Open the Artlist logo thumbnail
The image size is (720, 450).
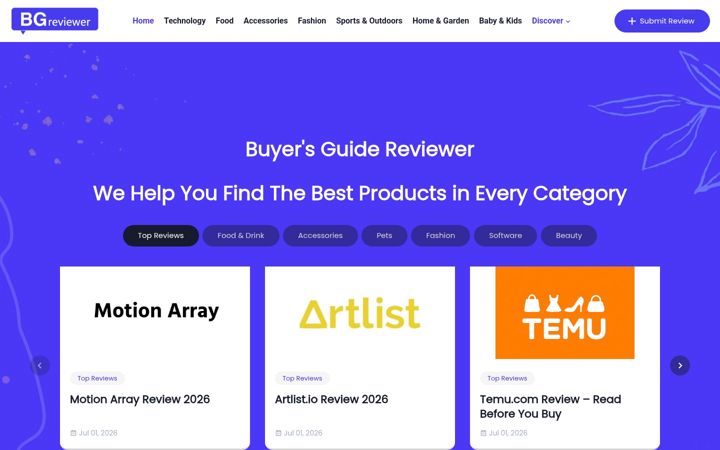(360, 312)
